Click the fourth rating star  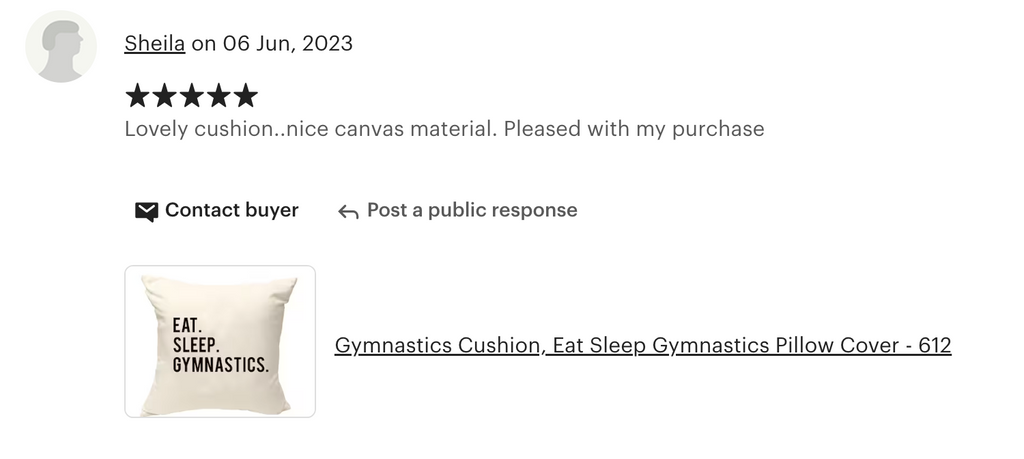(218, 96)
